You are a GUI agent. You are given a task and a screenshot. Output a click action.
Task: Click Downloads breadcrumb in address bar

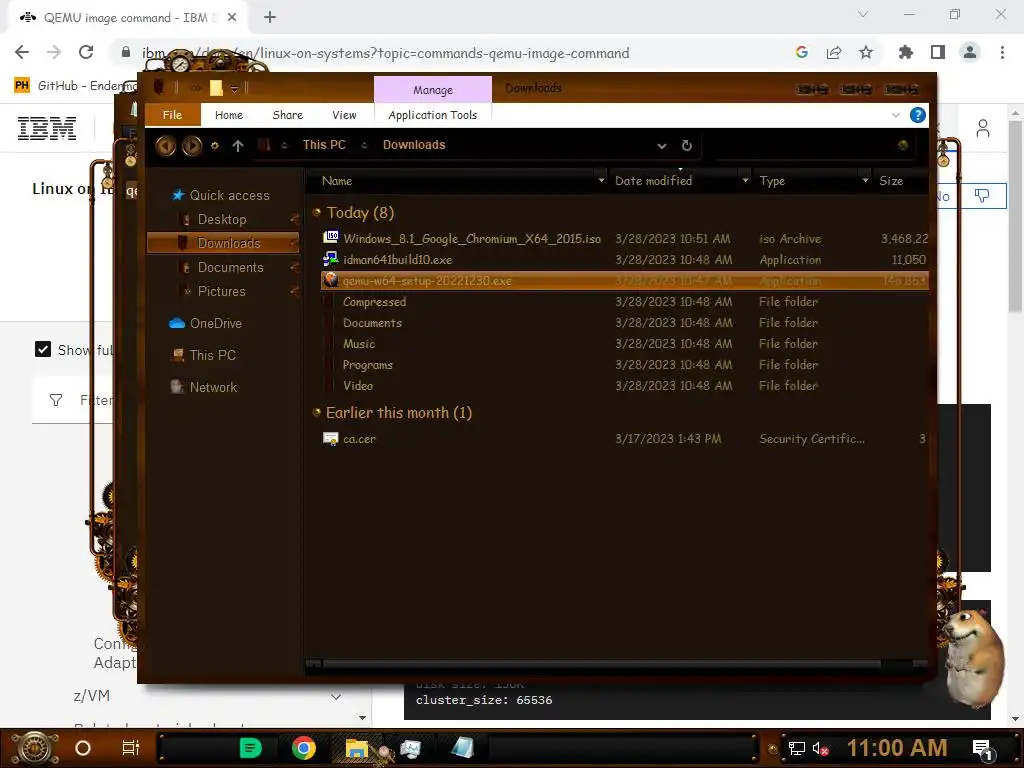click(414, 145)
